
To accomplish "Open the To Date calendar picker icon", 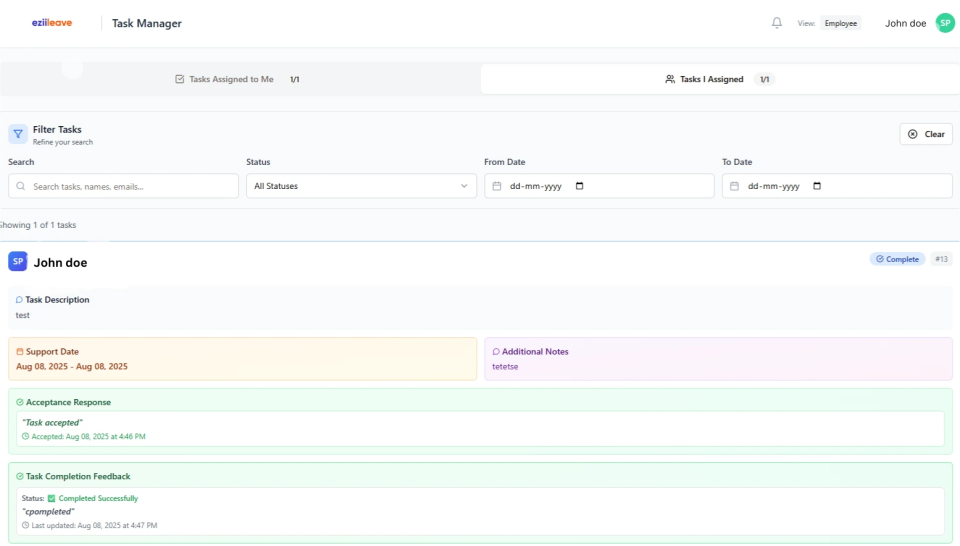I will 817,186.
